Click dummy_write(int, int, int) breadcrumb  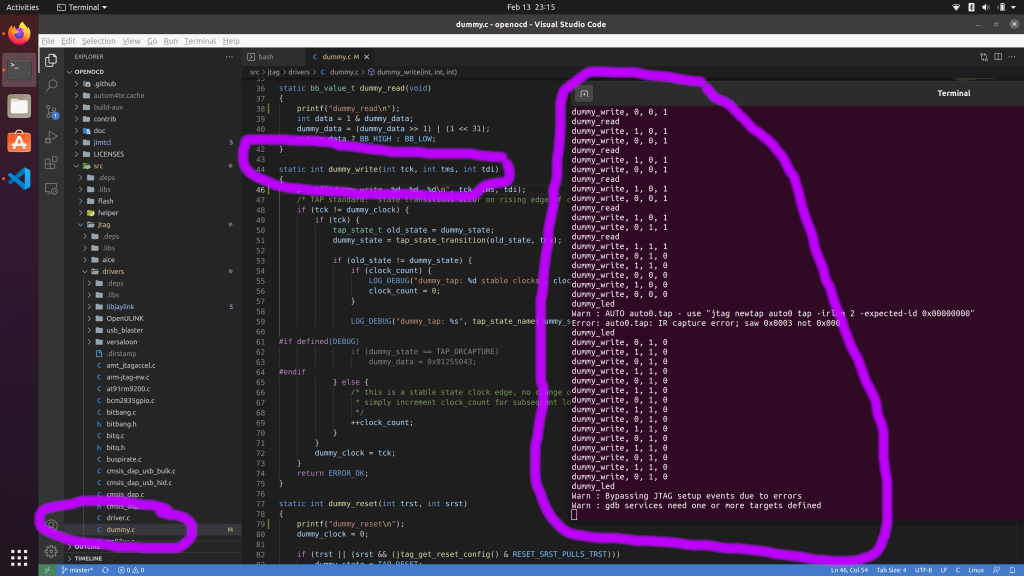[x=417, y=72]
